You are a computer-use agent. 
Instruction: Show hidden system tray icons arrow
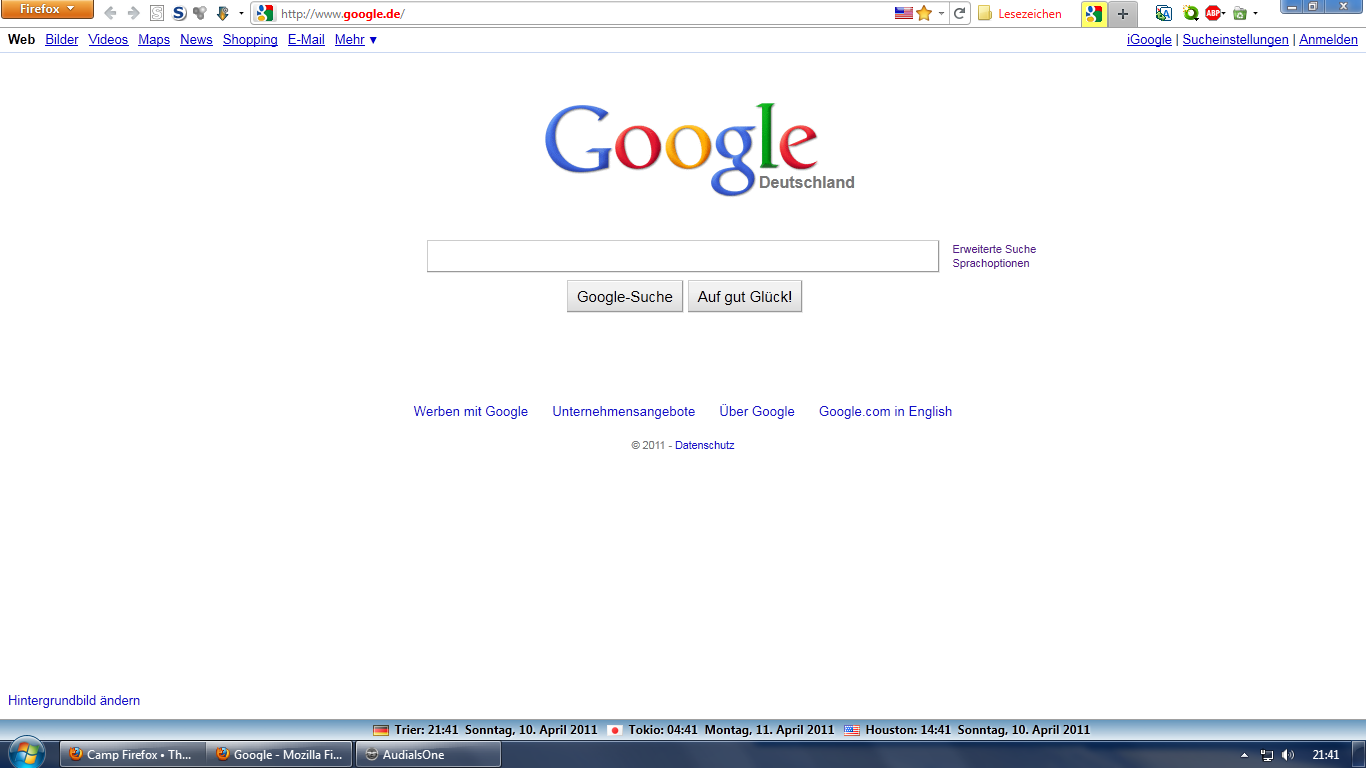pyautogui.click(x=1244, y=755)
